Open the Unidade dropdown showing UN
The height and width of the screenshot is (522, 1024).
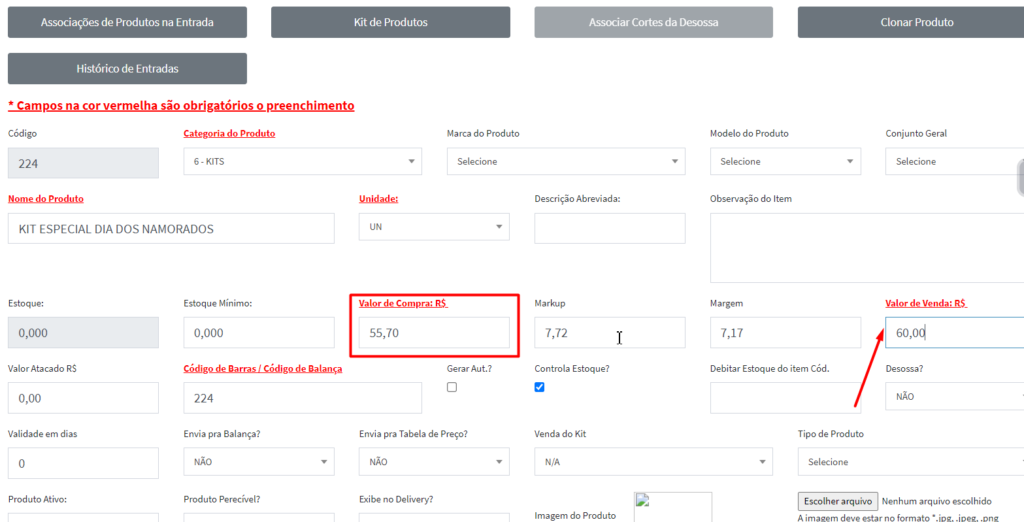pos(434,227)
